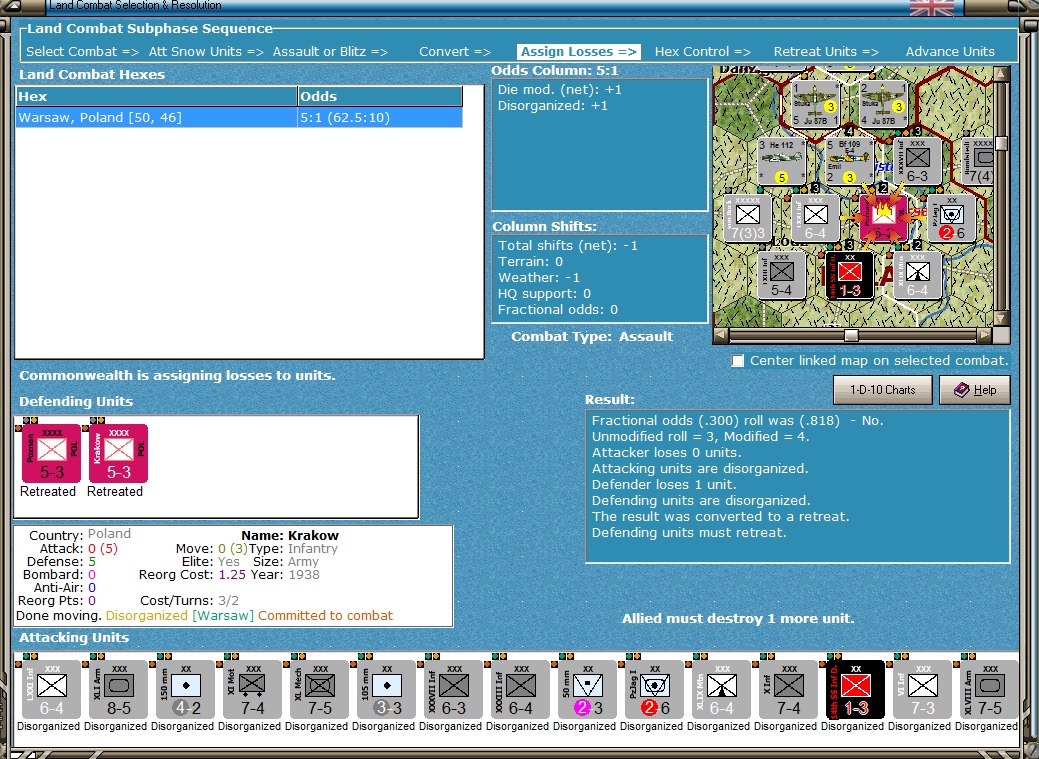Click the map's vertical scroll thumb
Viewport: 1039px width, 759px height.
point(1001,143)
